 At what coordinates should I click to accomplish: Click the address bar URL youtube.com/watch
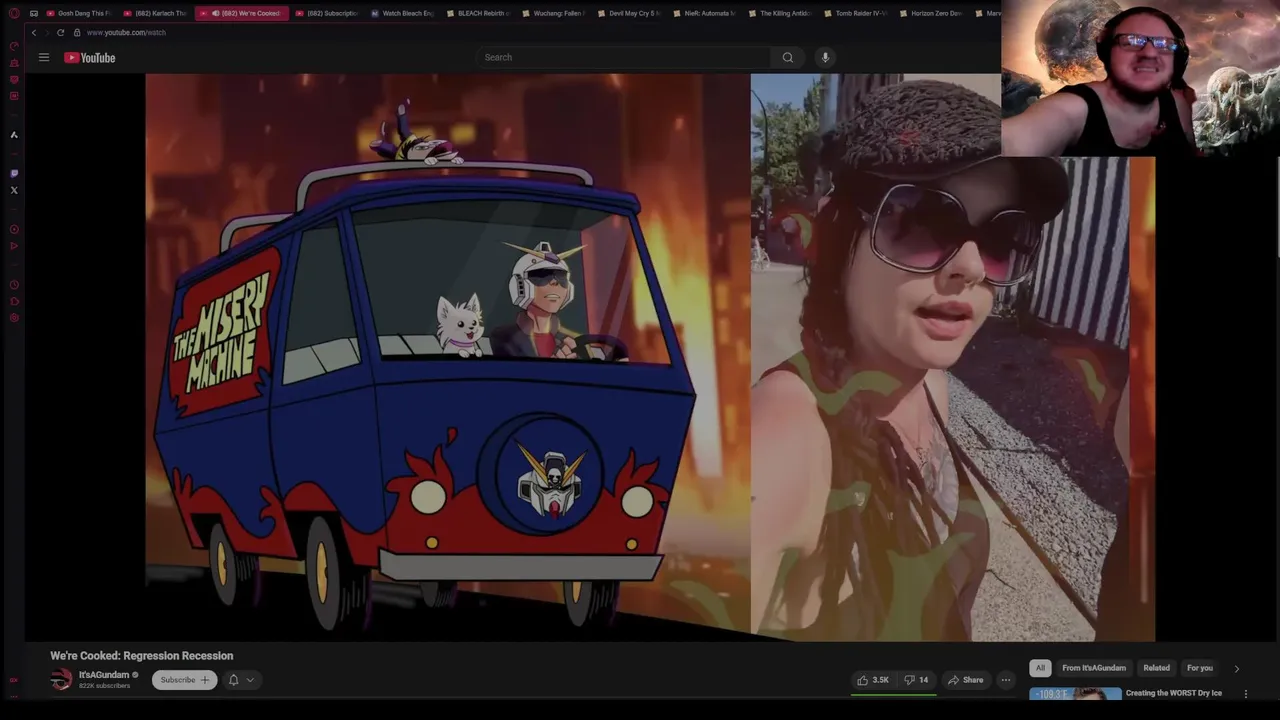click(x=126, y=32)
